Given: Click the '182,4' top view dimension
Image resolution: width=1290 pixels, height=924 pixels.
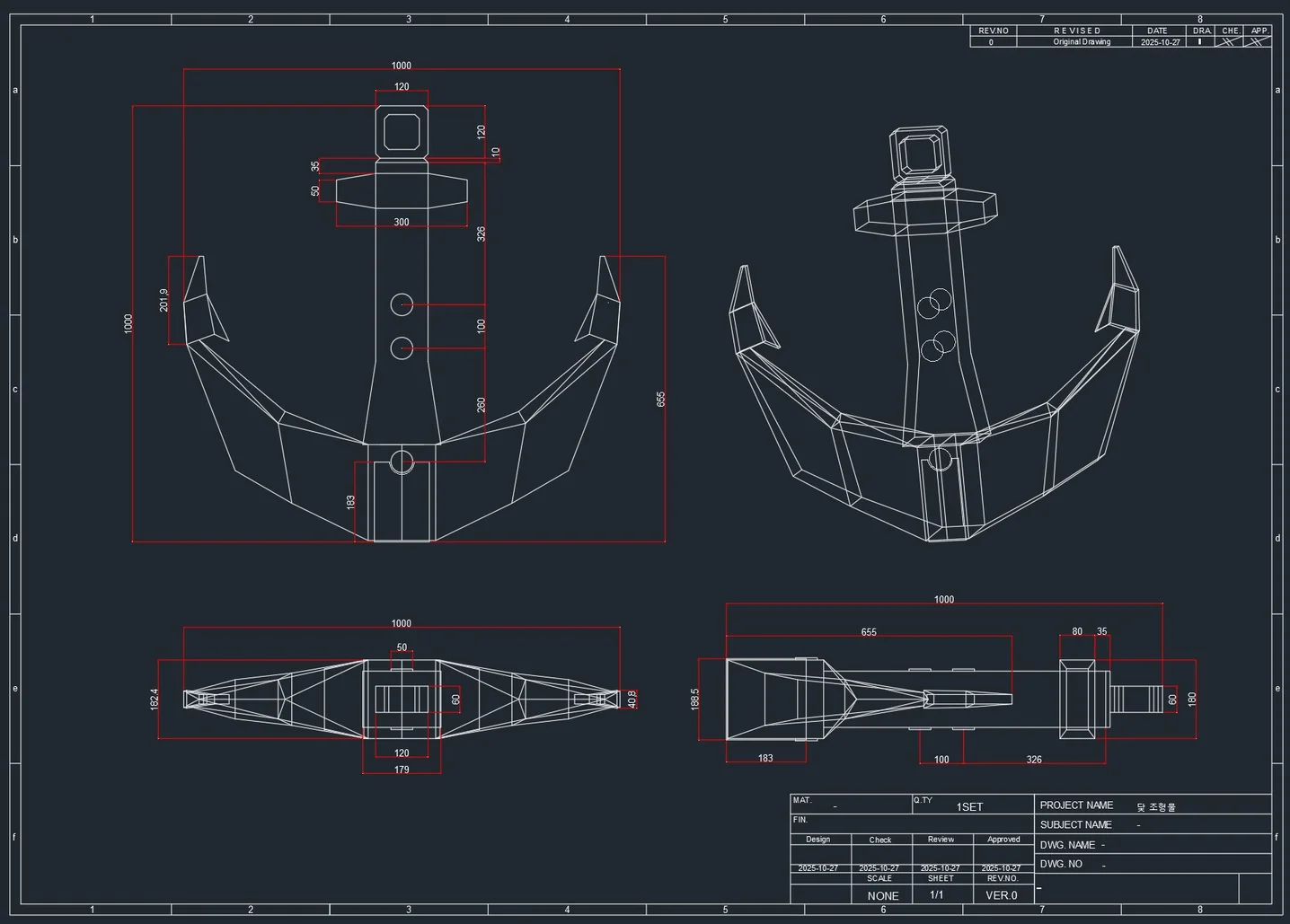Looking at the screenshot, I should [x=155, y=700].
